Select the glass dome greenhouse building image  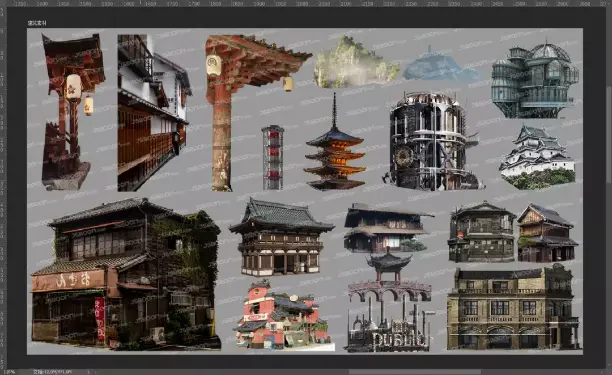(535, 79)
